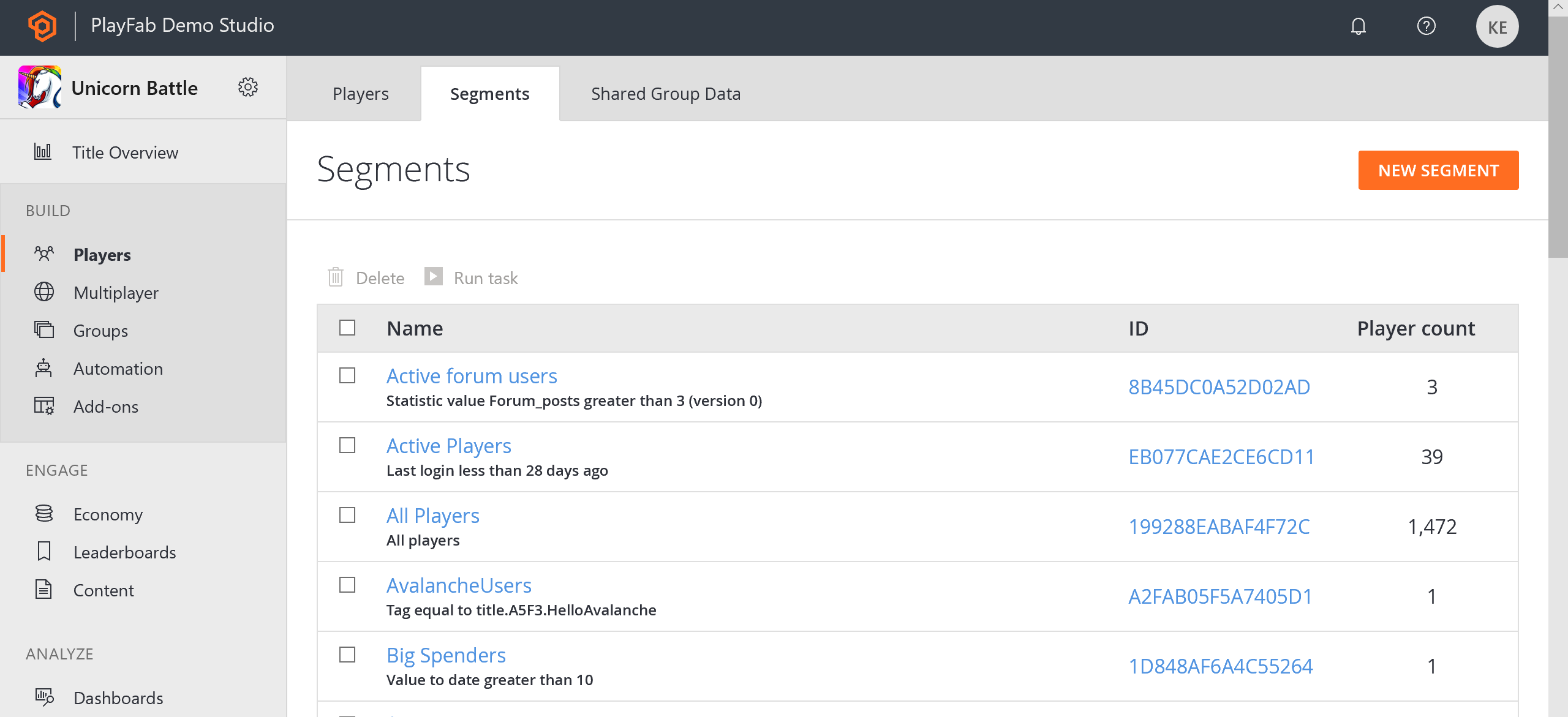Click the Multiplayer globe icon

(x=44, y=293)
